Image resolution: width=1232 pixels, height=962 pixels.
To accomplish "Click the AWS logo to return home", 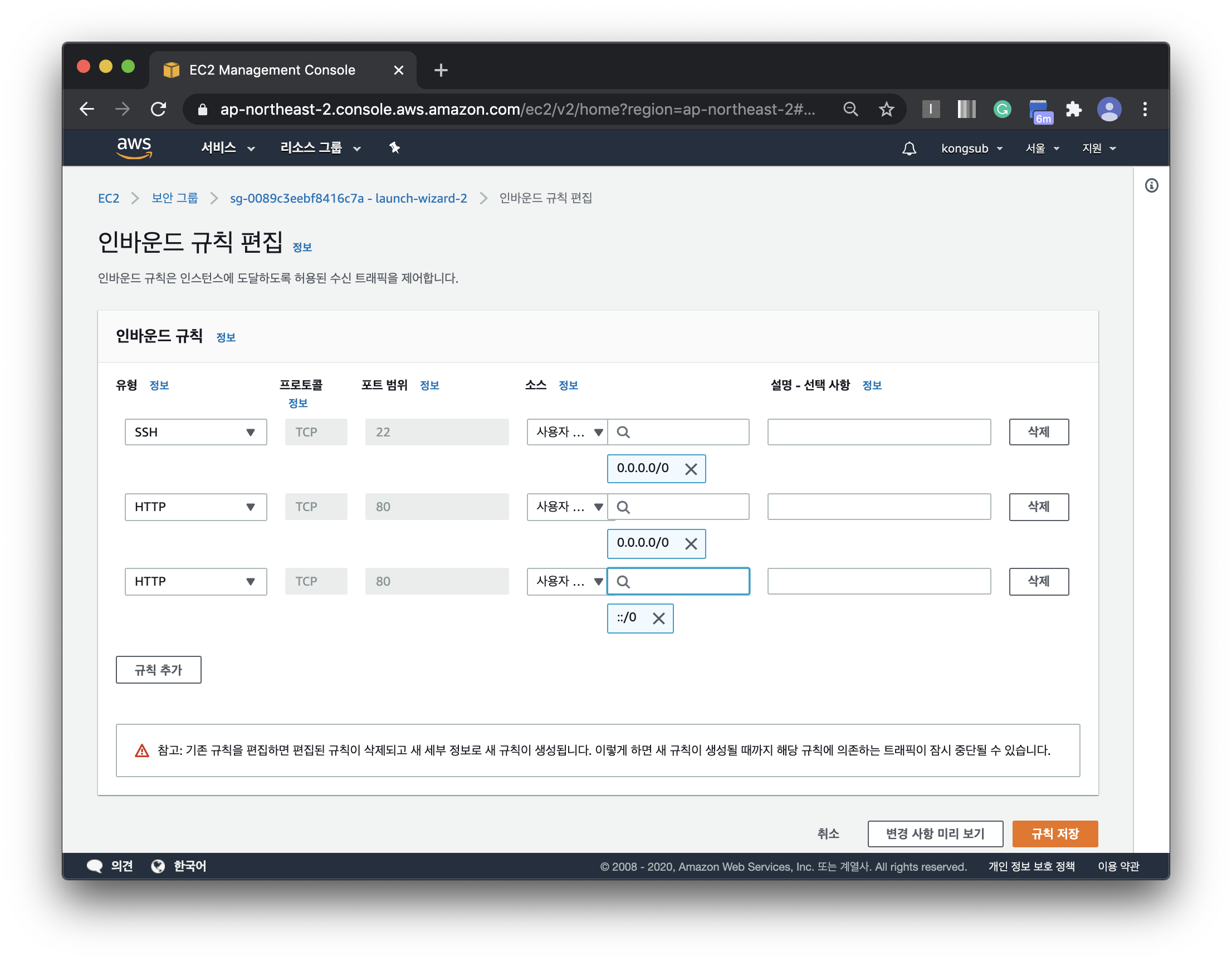I will tap(135, 147).
